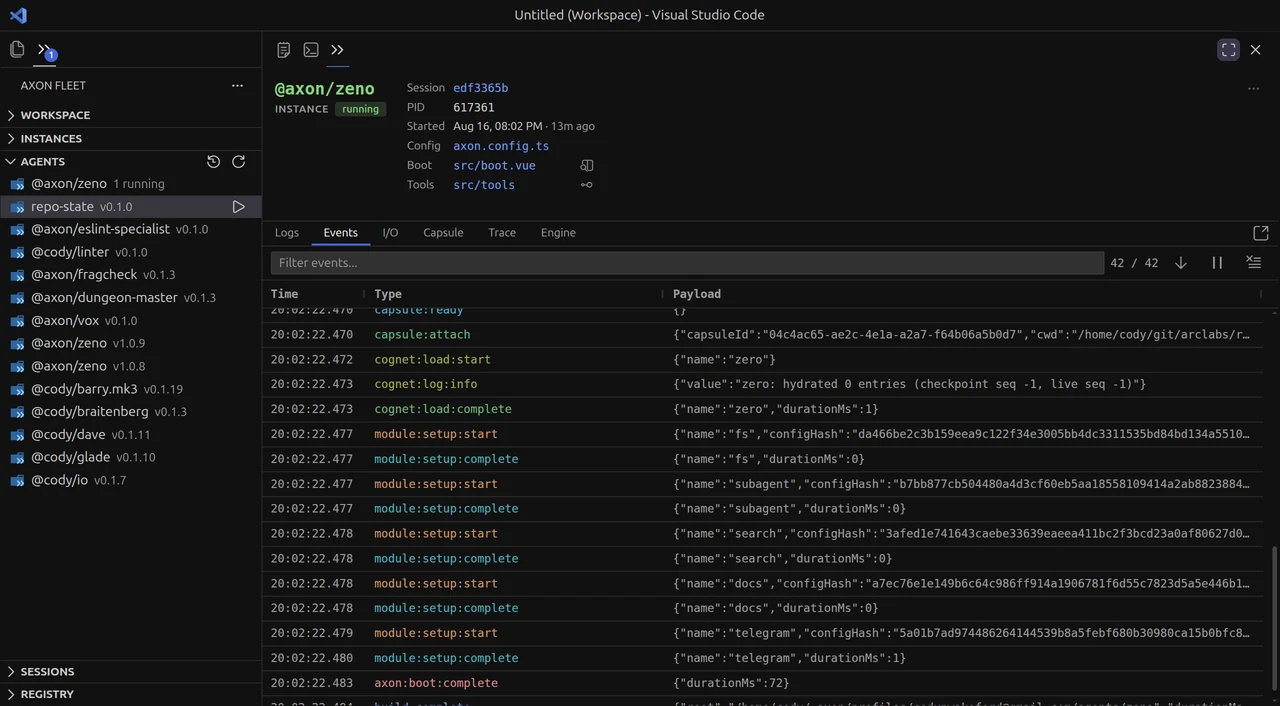The image size is (1280, 706).
Task: Click the @axon/dungeon-master agent icon
Action: (x=17, y=298)
